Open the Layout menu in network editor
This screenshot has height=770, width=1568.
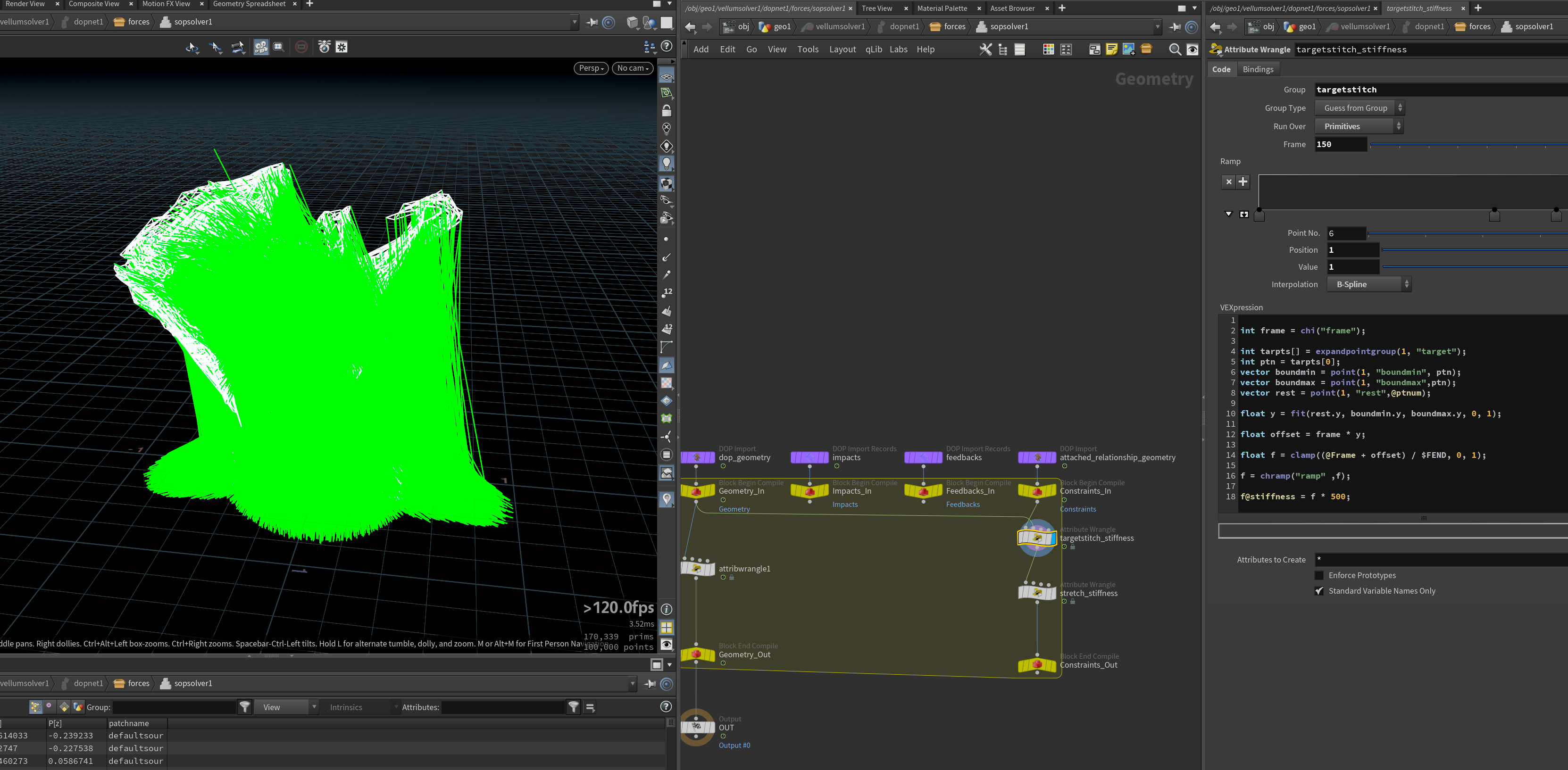pos(842,50)
